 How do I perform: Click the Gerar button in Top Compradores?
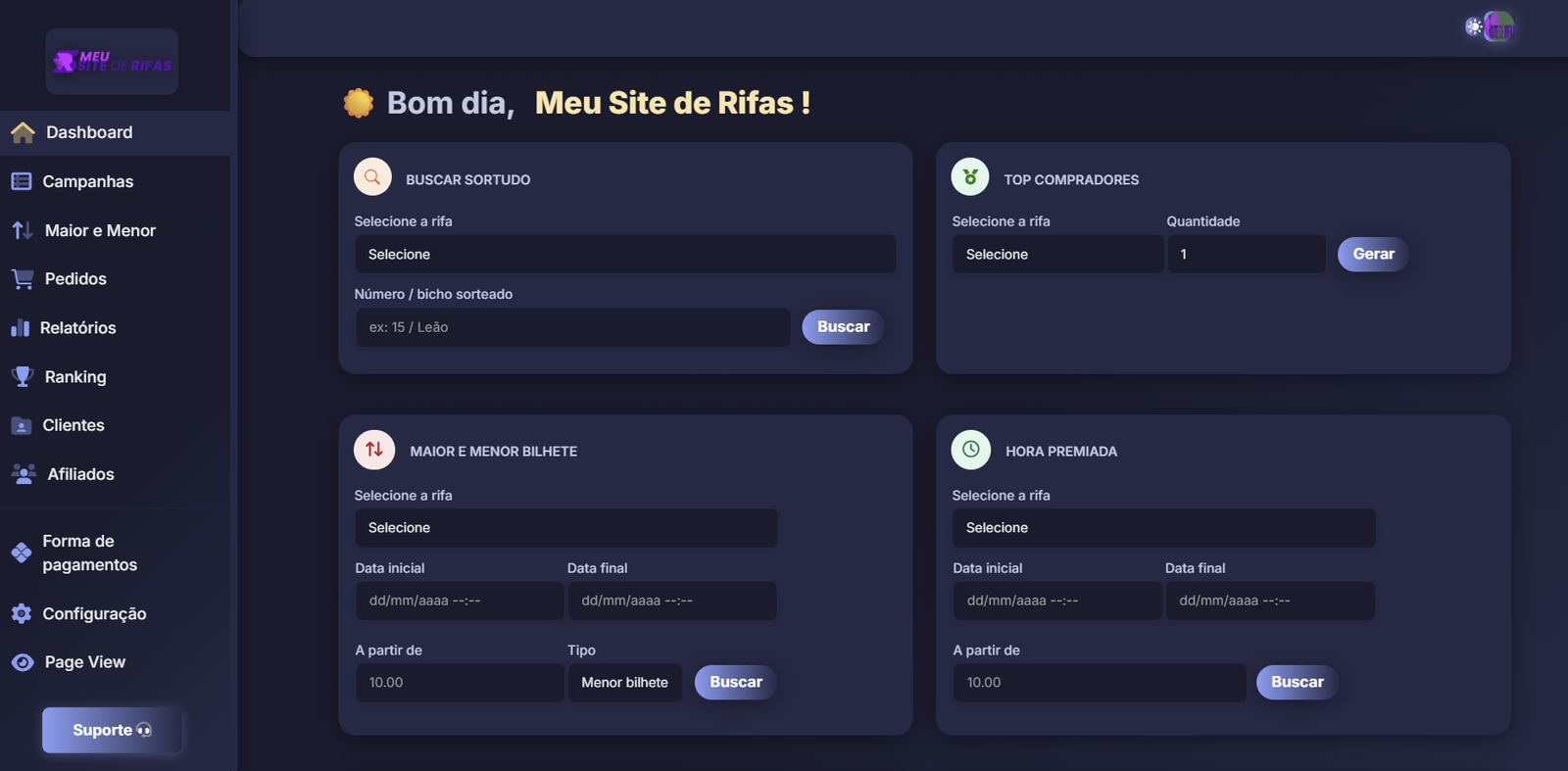(x=1373, y=254)
